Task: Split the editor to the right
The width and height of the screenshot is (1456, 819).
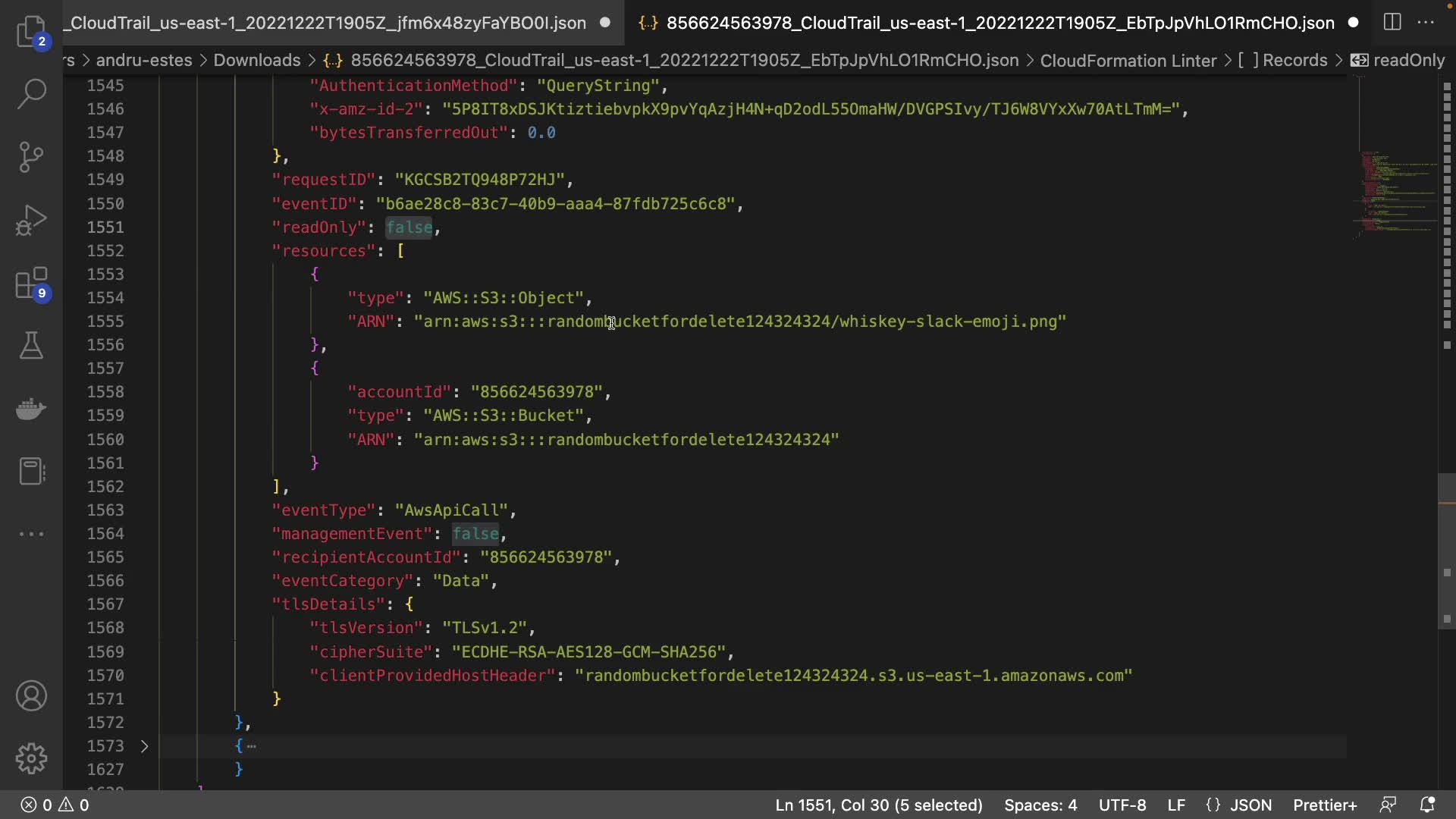Action: [x=1392, y=23]
